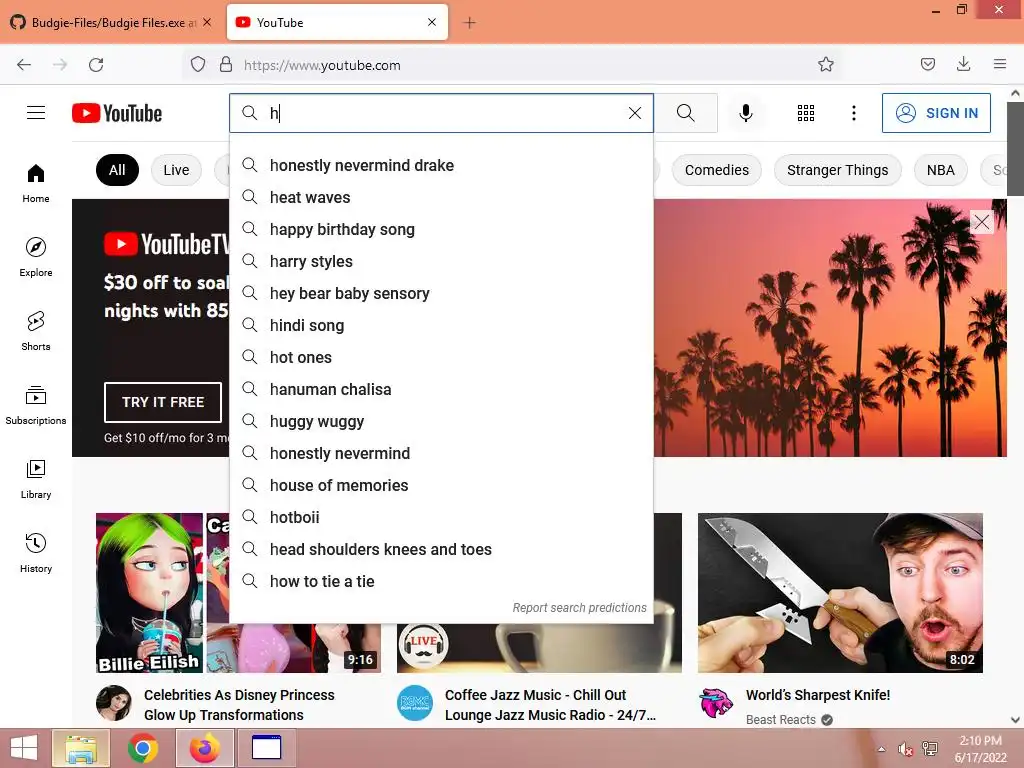This screenshot has height=768, width=1024.
Task: Click the lock site info icon
Action: point(226,64)
